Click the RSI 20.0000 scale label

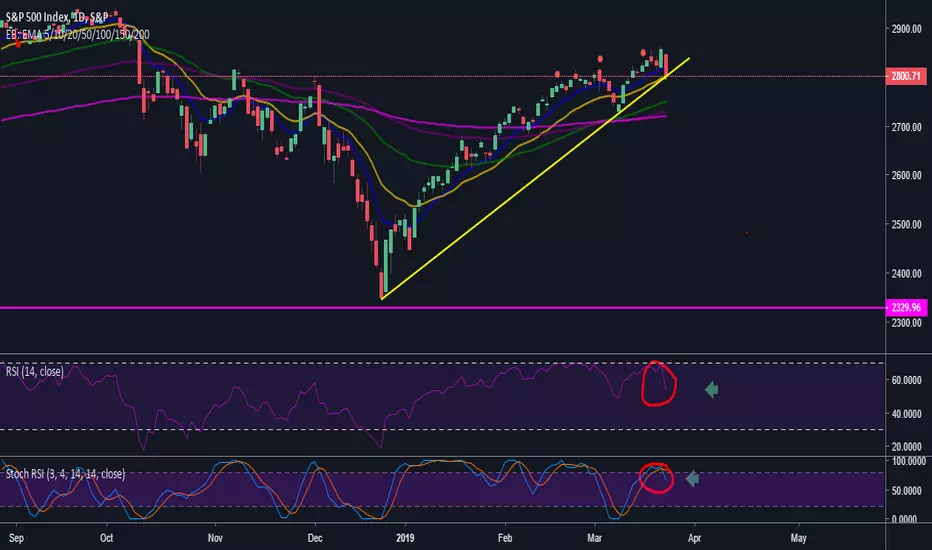[x=906, y=446]
